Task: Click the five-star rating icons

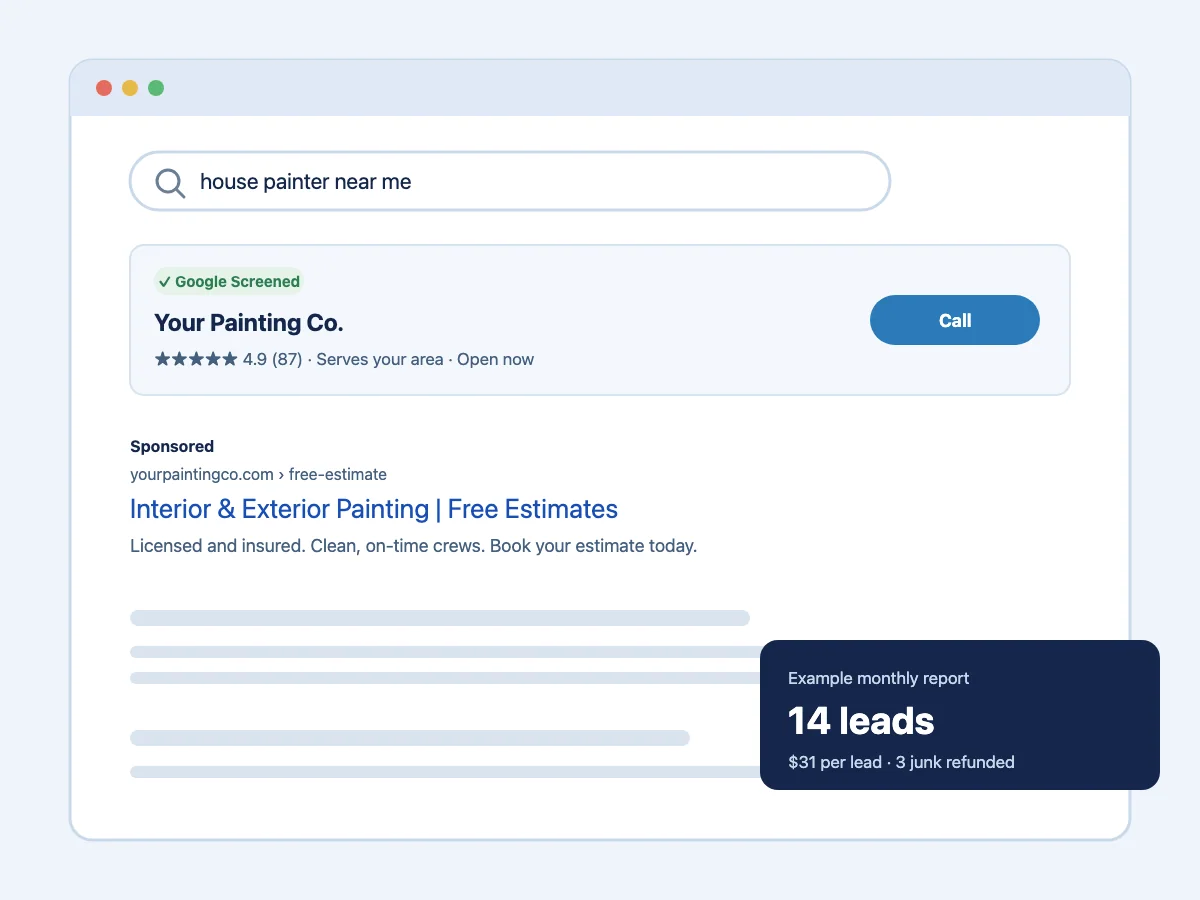Action: tap(196, 359)
